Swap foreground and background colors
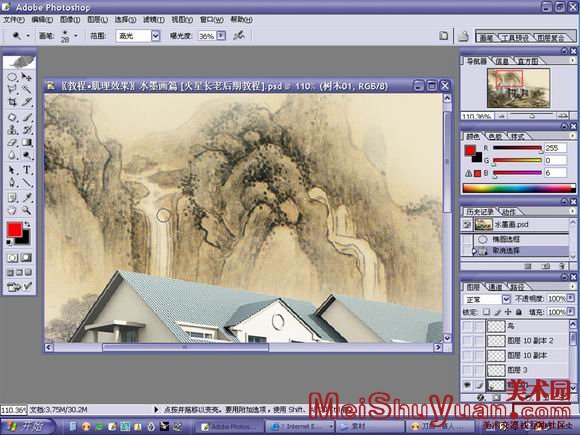Image resolution: width=580 pixels, height=435 pixels. tap(27, 225)
